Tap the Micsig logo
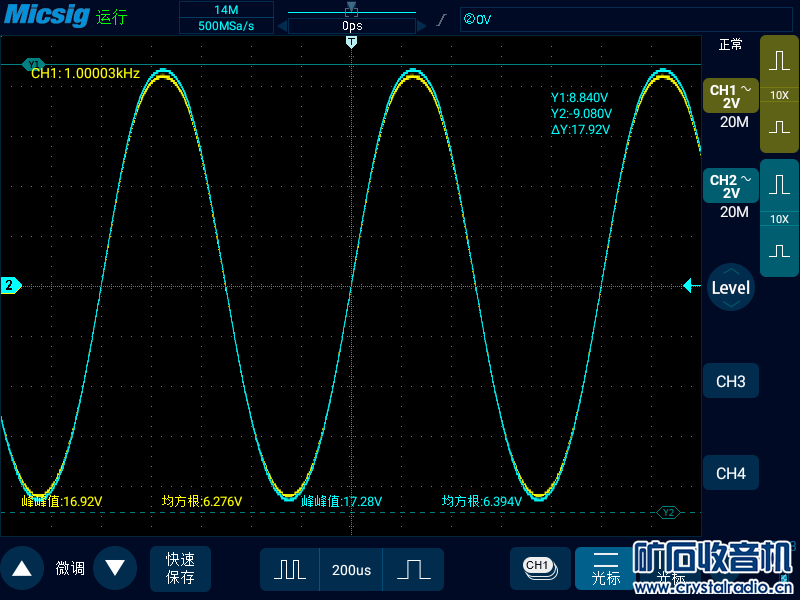 coord(47,15)
